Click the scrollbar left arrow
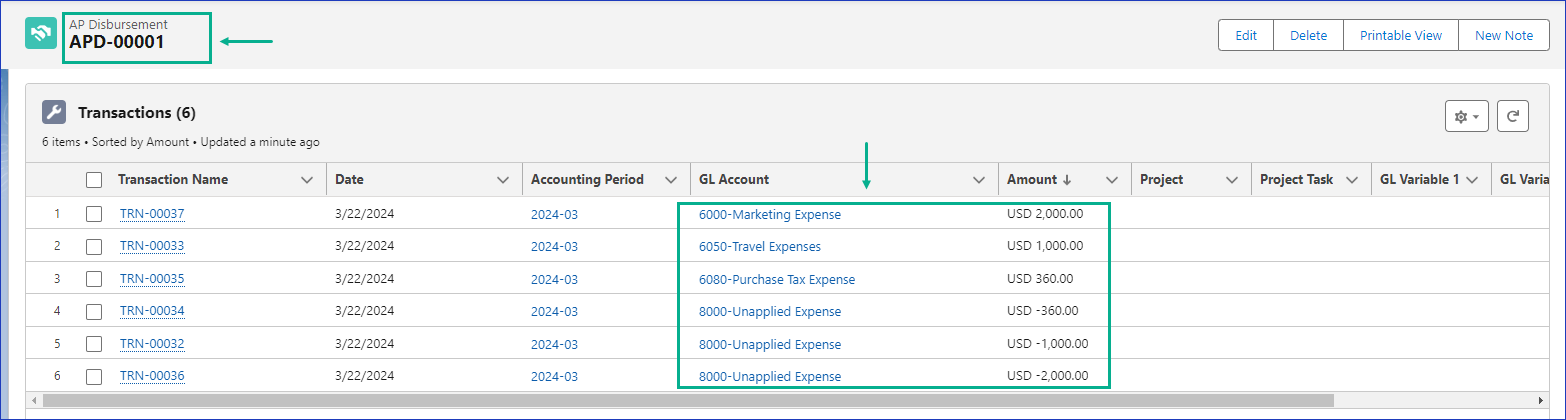 tap(32, 400)
